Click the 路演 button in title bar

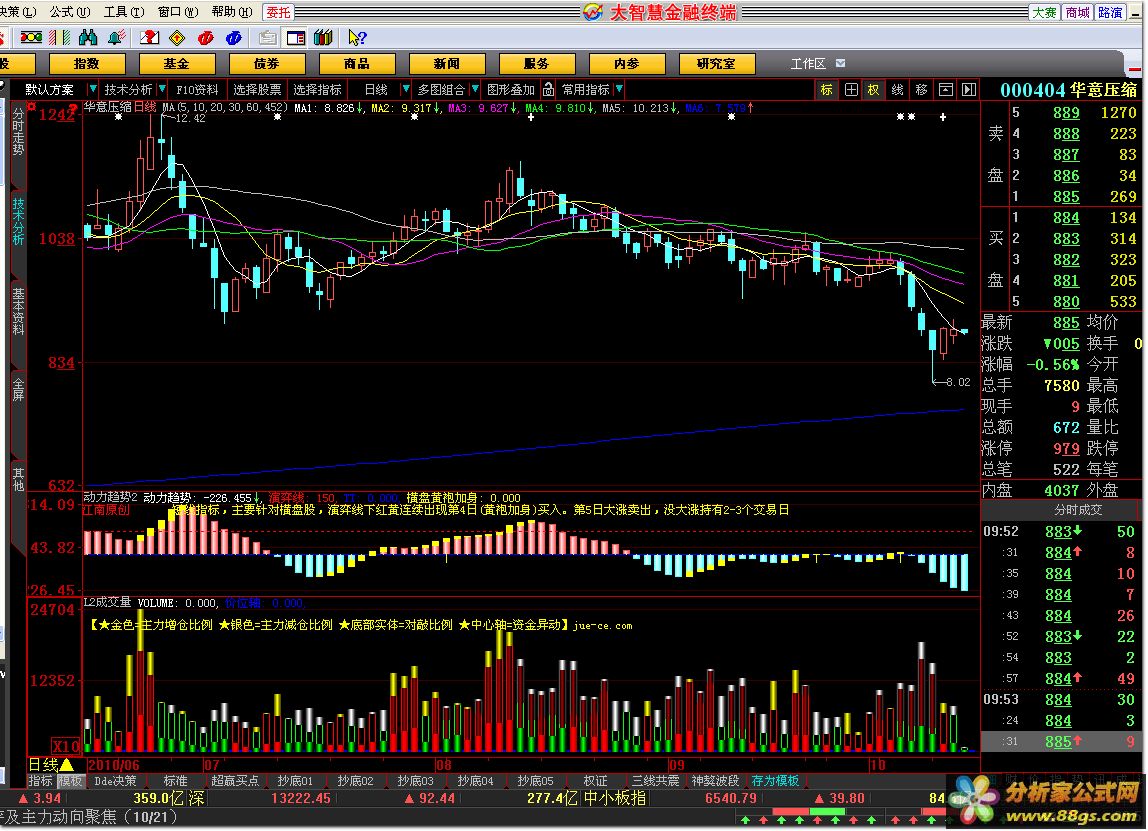click(x=1111, y=12)
